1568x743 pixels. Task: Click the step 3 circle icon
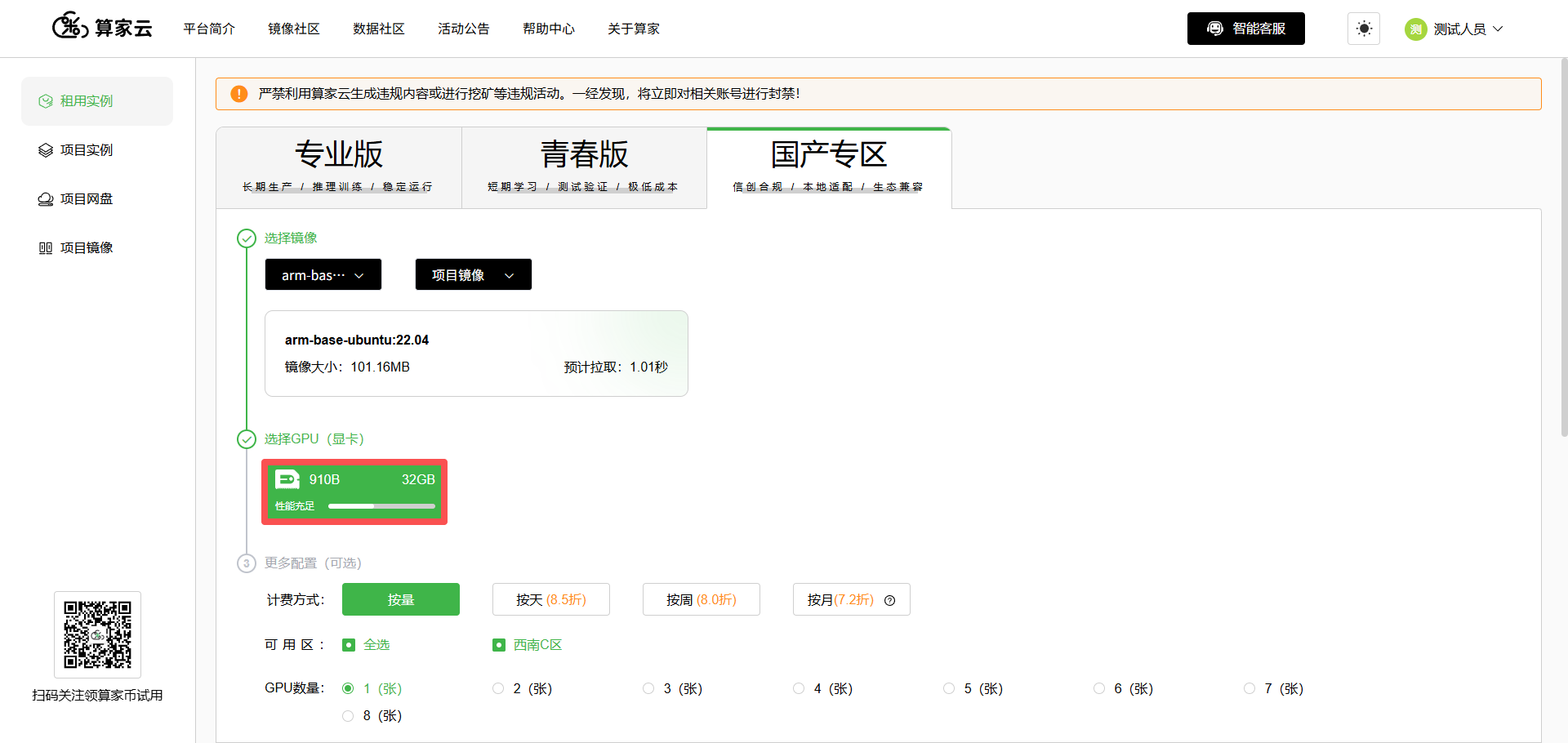(x=247, y=563)
